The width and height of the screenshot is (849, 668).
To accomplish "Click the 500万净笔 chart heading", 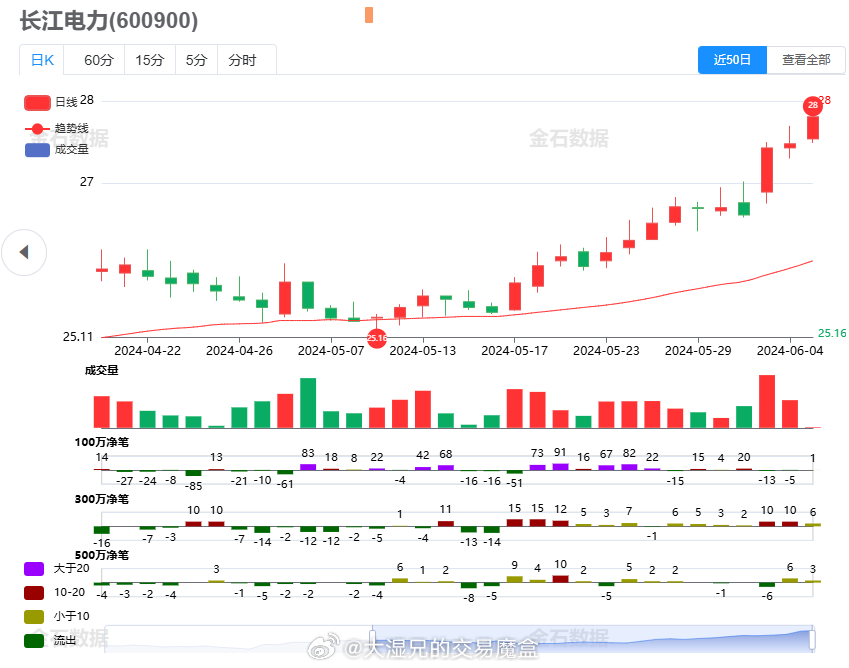I will click(x=102, y=555).
